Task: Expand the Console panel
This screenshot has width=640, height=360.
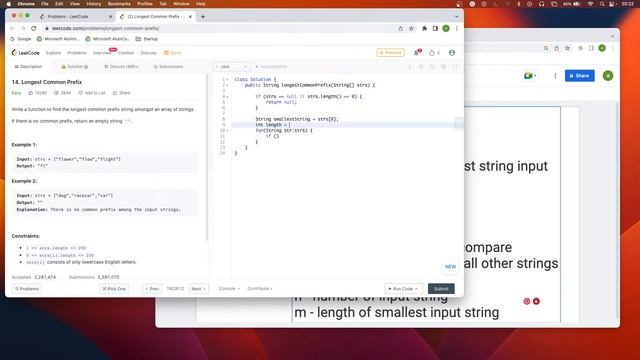Action: pyautogui.click(x=229, y=289)
